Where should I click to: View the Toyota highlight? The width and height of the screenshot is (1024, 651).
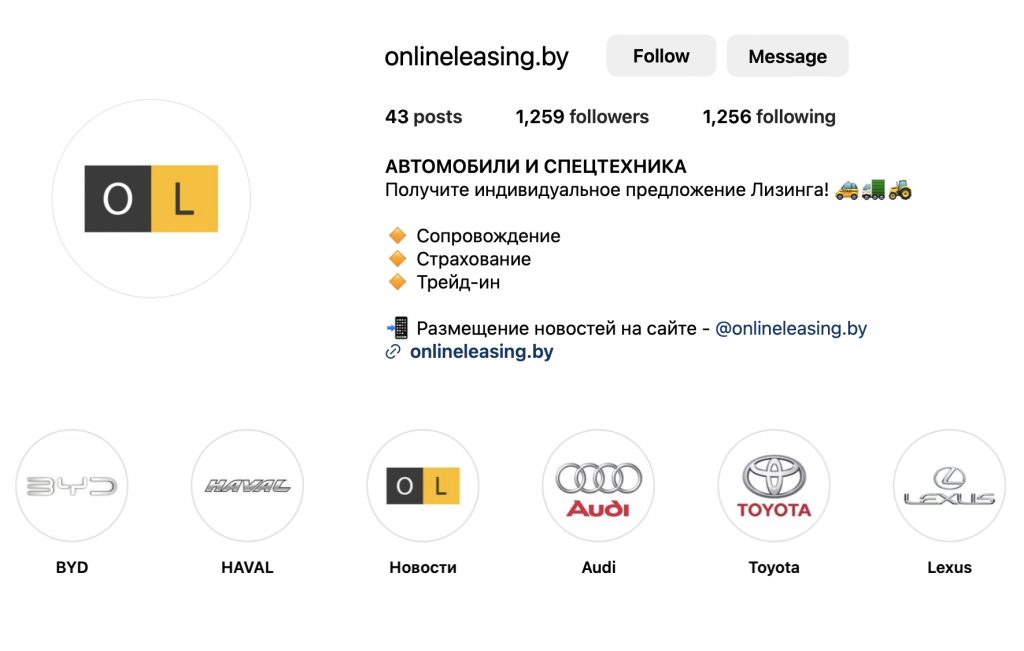coord(773,486)
